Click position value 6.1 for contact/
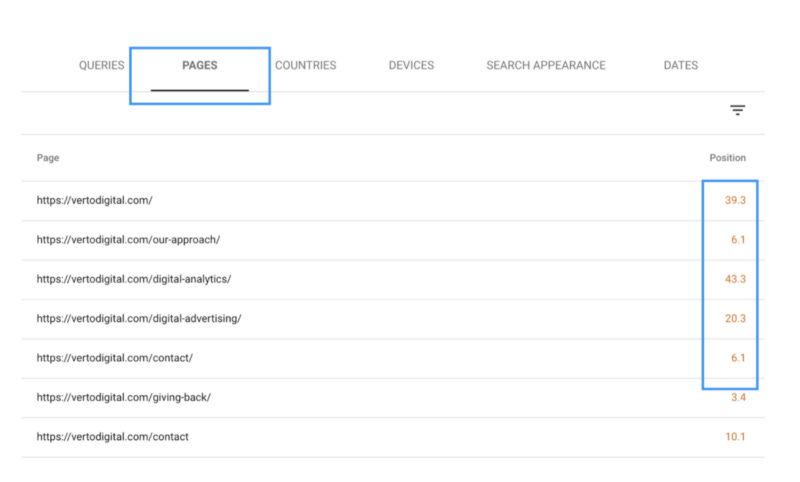This screenshot has width=800, height=482. pyautogui.click(x=738, y=358)
